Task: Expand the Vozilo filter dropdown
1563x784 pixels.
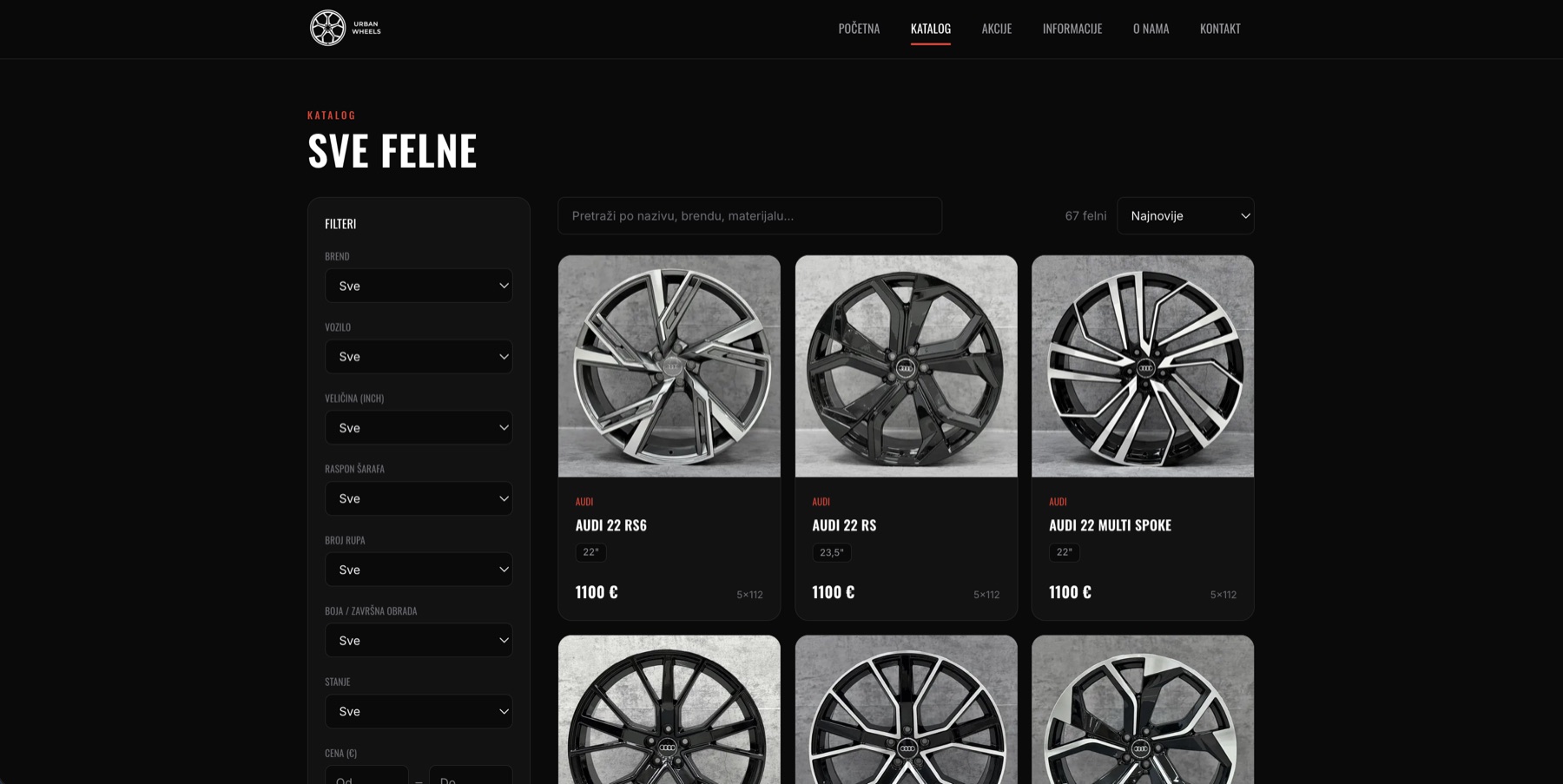Action: [419, 357]
